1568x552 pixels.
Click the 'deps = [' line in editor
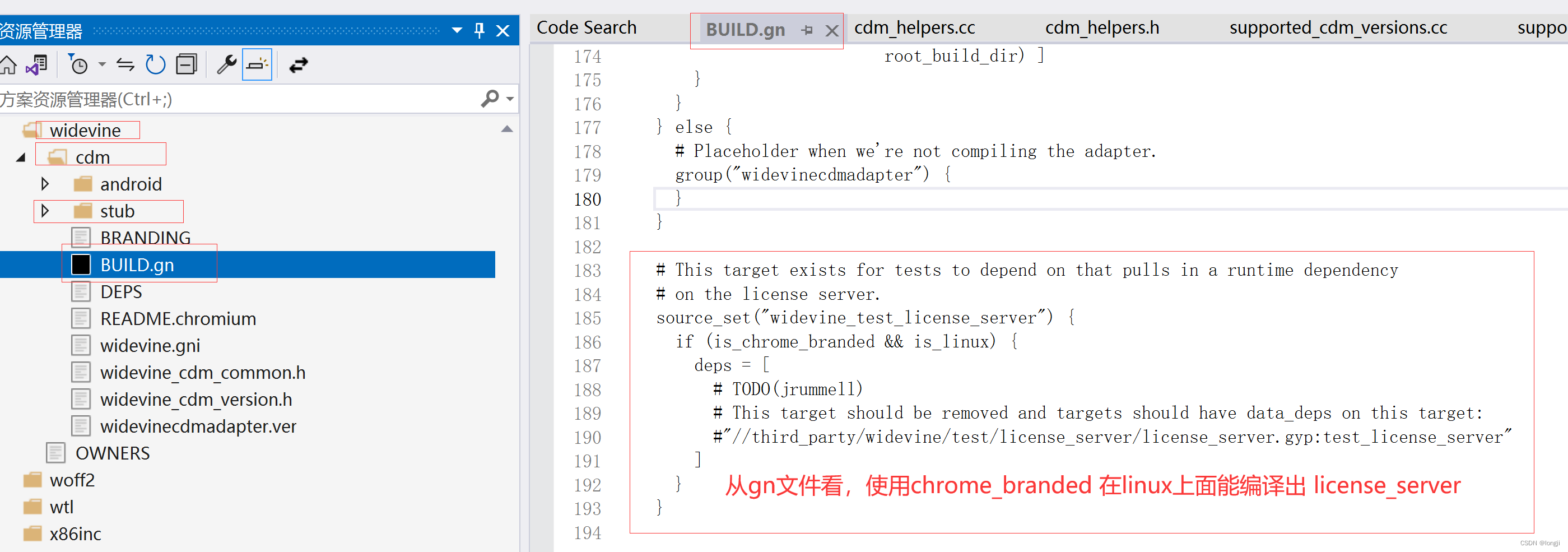(x=732, y=365)
